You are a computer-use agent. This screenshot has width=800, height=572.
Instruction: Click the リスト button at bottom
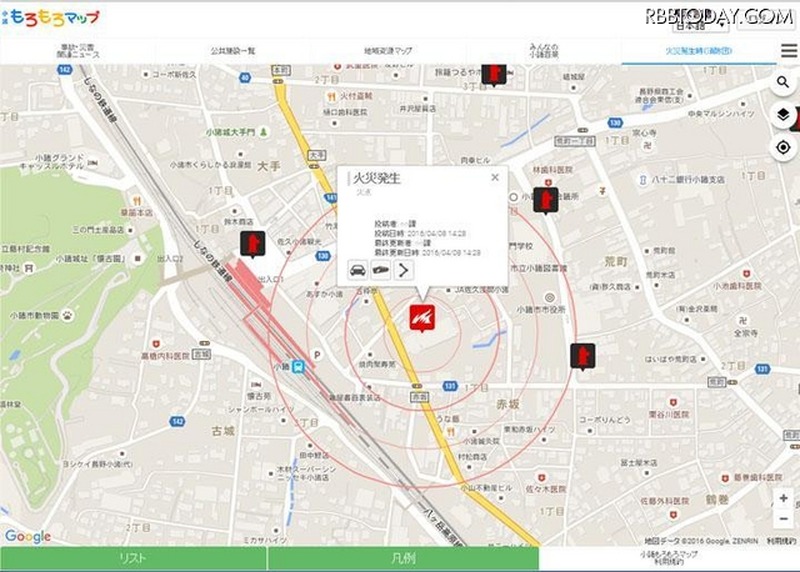click(133, 559)
